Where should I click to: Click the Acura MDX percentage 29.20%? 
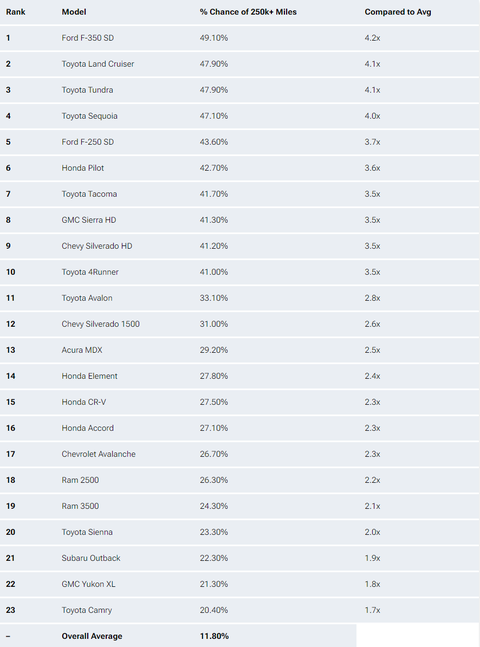pos(214,350)
